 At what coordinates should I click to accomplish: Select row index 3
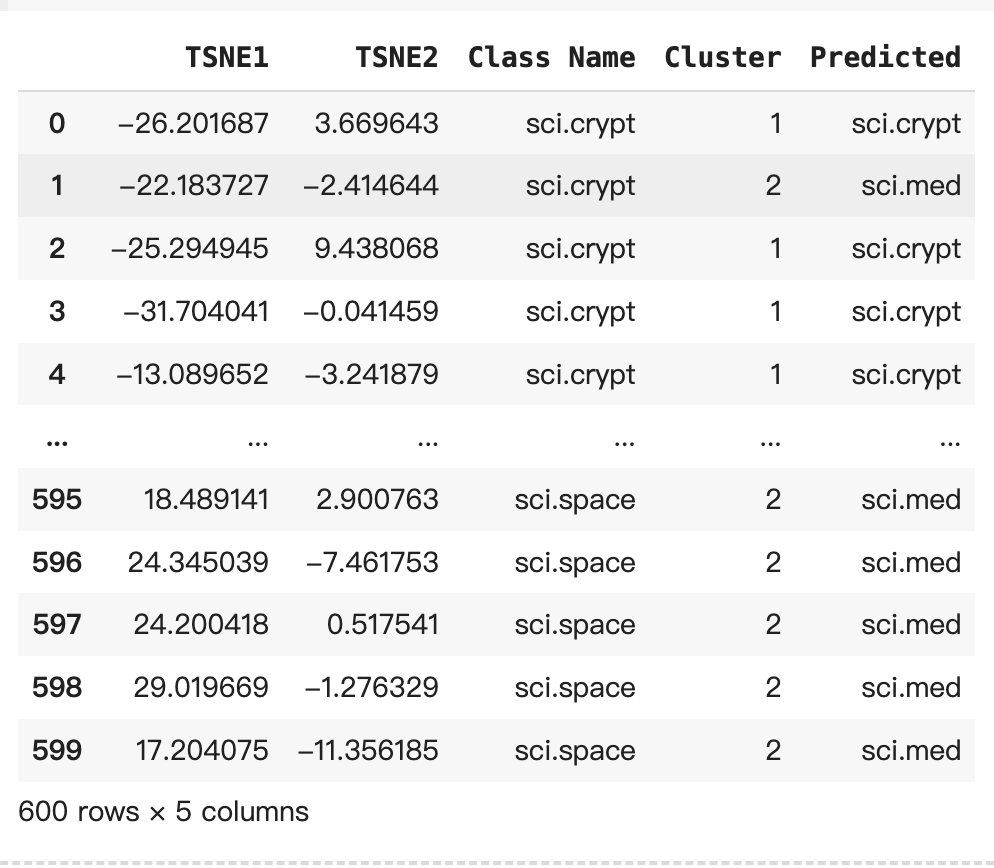point(57,311)
